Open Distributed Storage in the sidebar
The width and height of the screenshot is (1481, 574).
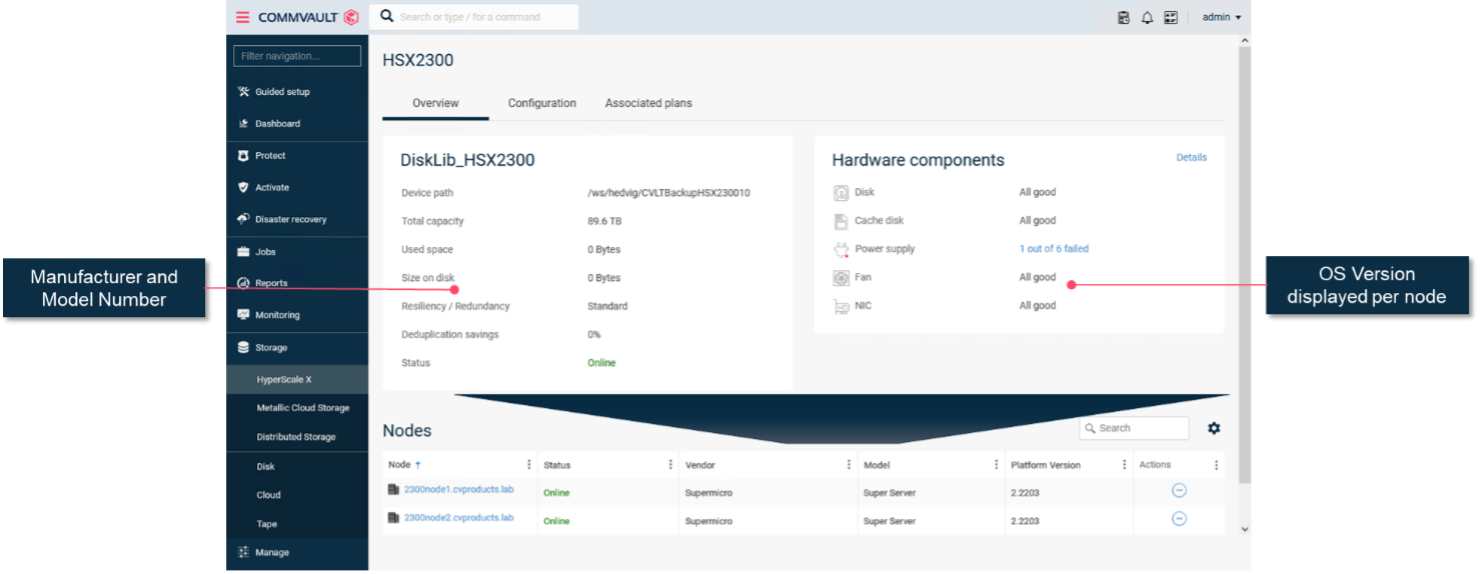point(297,437)
